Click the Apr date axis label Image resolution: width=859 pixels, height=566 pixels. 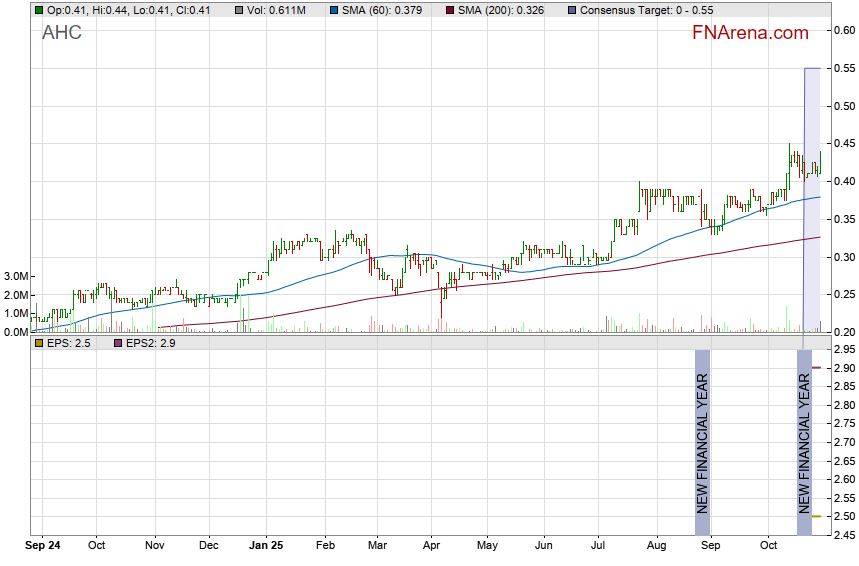tap(431, 547)
